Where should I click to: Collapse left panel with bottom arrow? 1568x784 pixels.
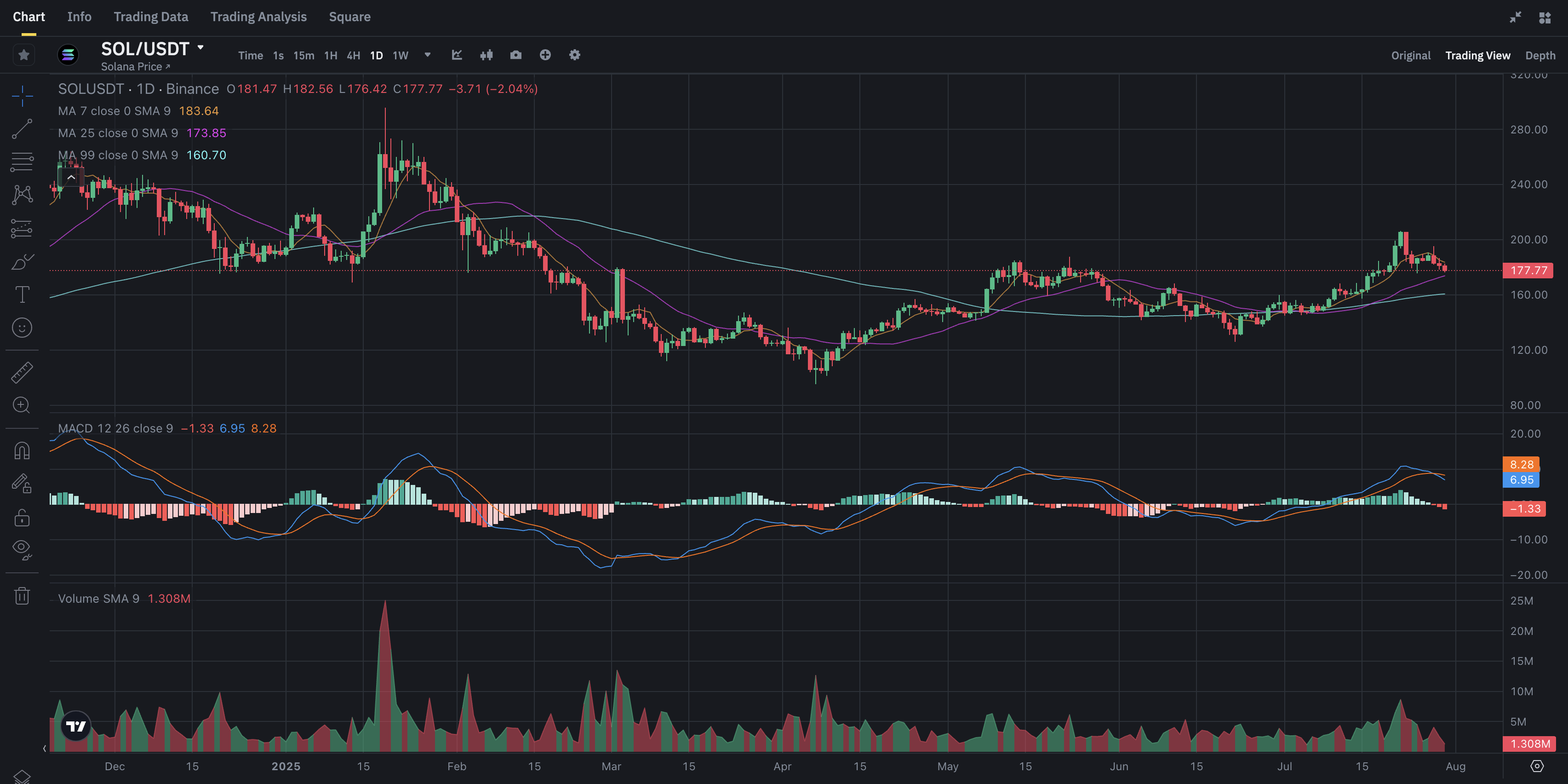click(x=45, y=748)
